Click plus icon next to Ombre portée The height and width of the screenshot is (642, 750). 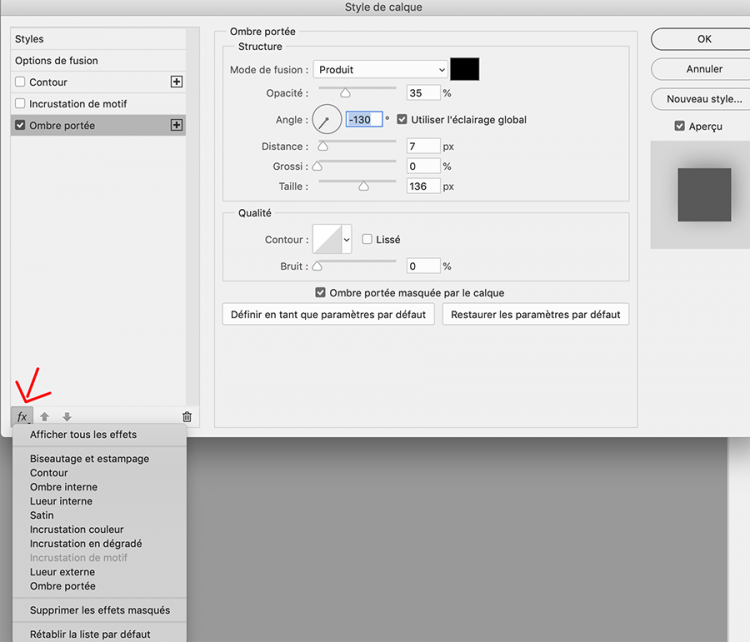[177, 125]
